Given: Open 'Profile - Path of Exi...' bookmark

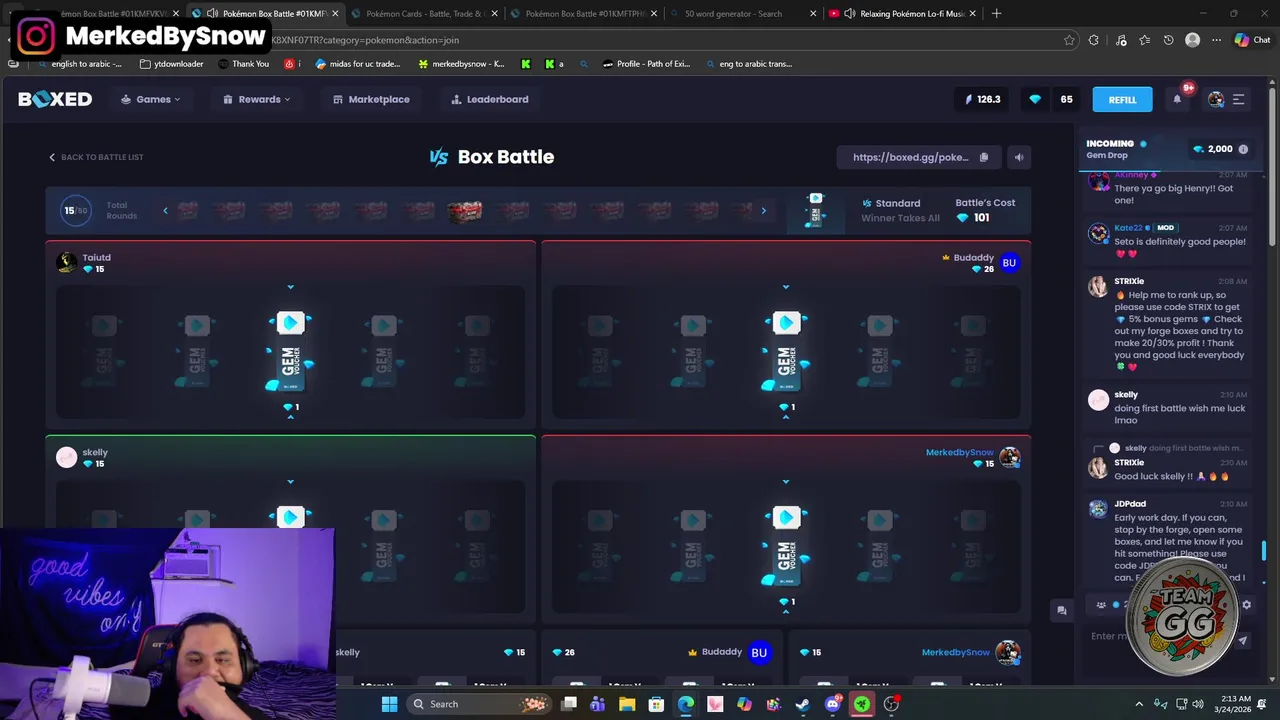Looking at the screenshot, I should [646, 64].
